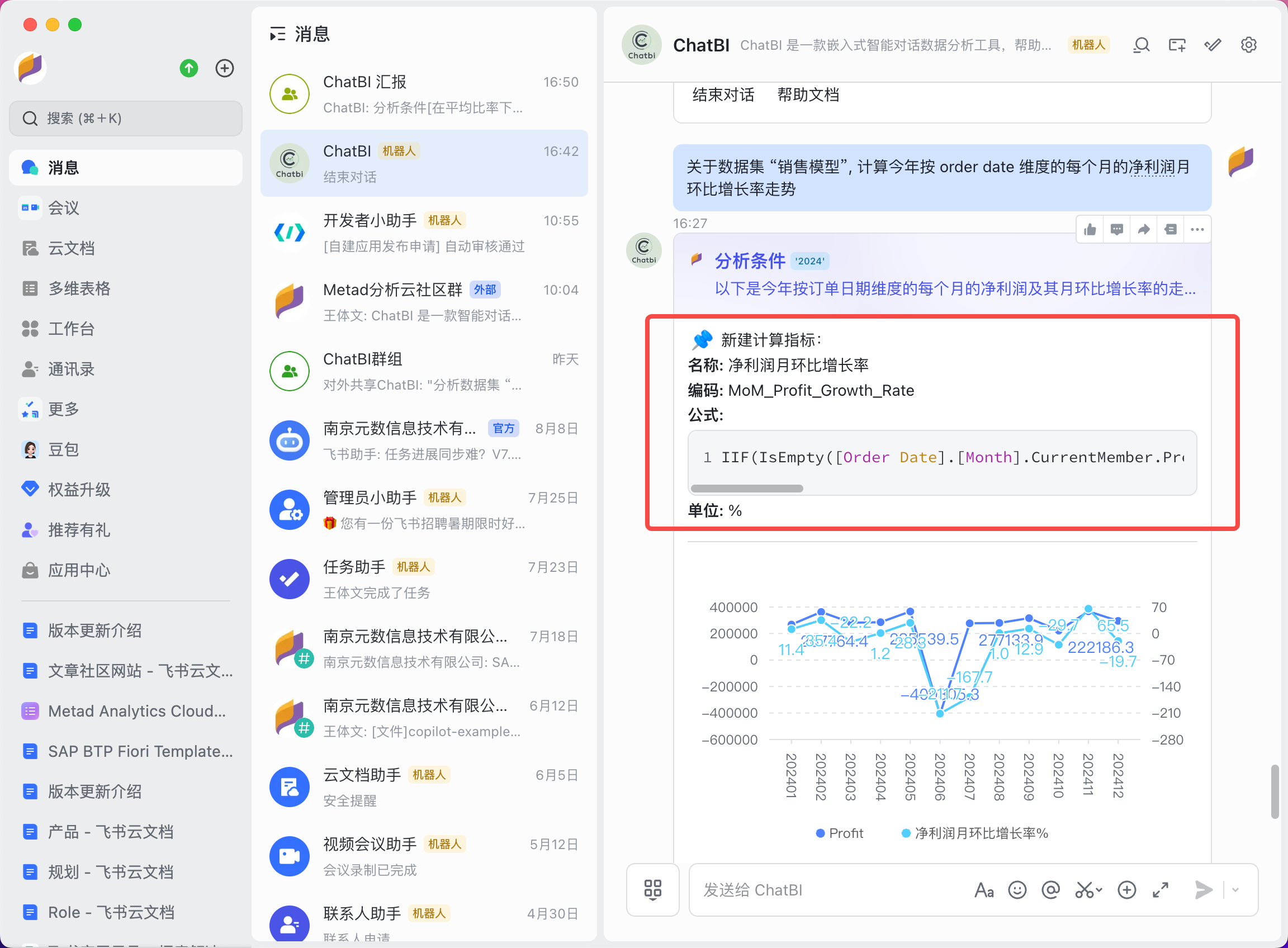Click the 分析条件 heading link
Screen dimensions: 1288x948
(x=750, y=261)
